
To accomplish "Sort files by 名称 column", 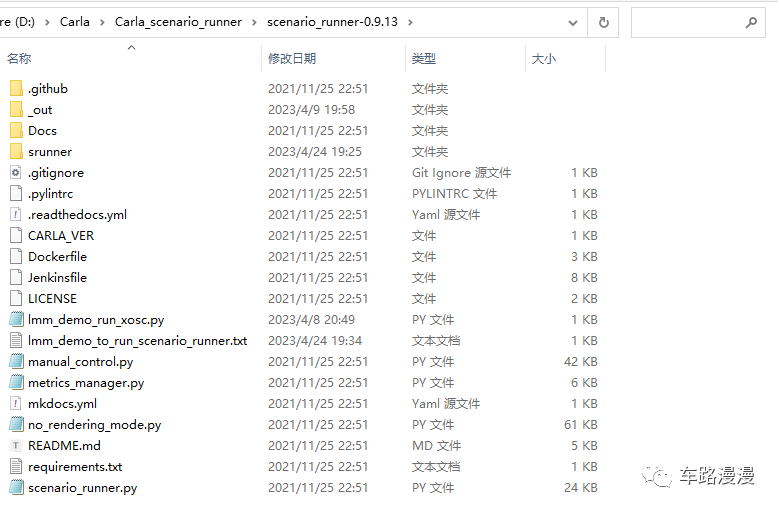I will tap(19, 59).
